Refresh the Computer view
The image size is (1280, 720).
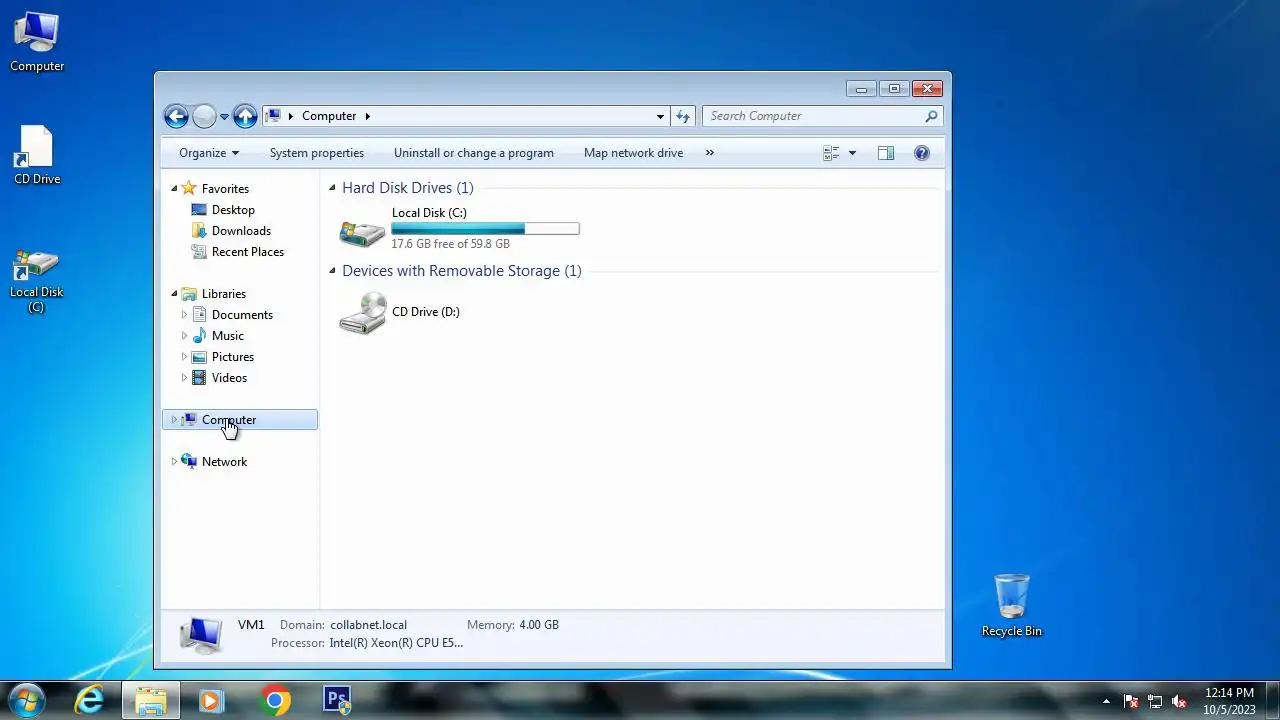click(683, 116)
